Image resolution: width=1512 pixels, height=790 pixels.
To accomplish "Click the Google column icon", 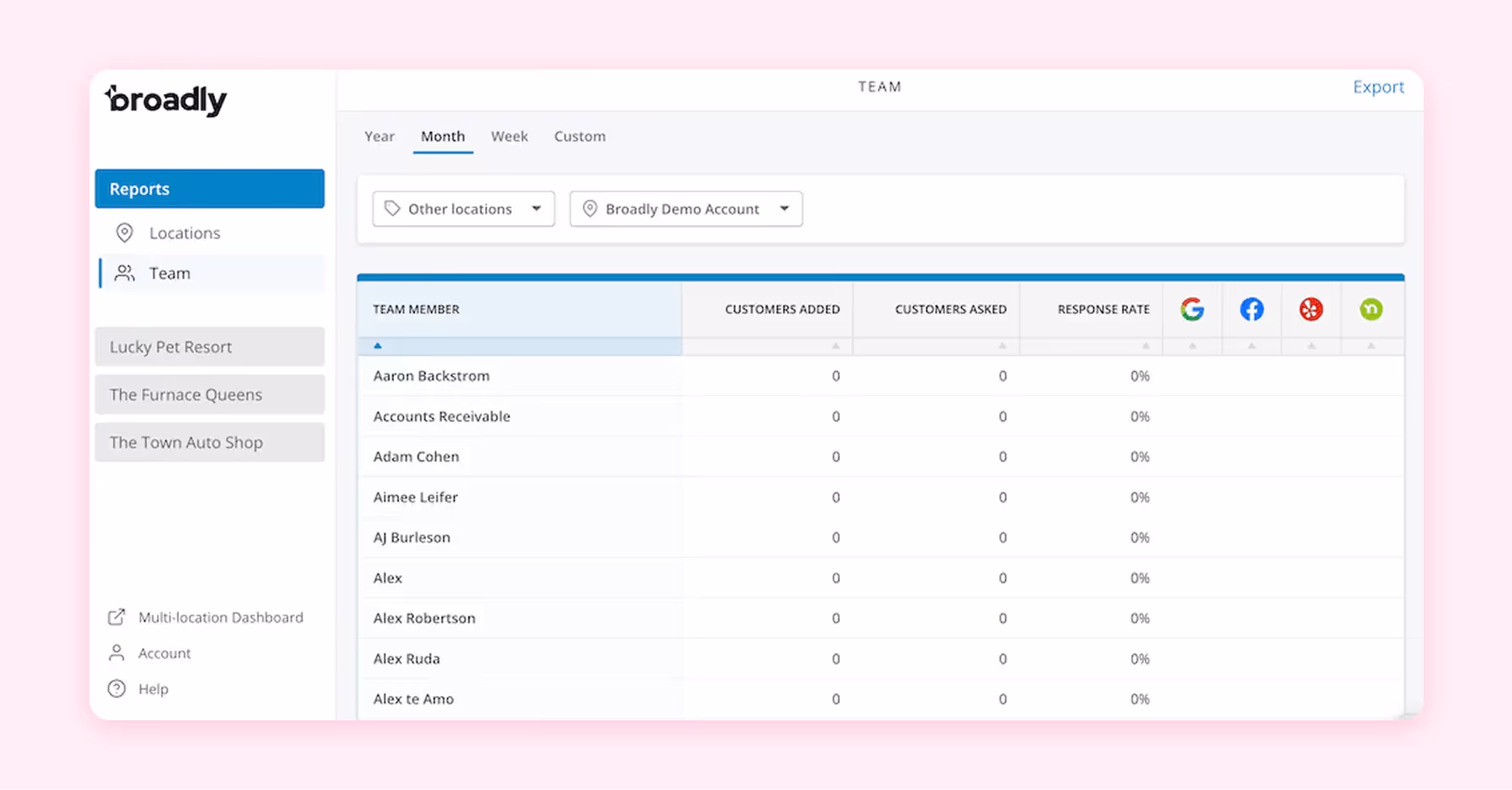I will tap(1192, 309).
